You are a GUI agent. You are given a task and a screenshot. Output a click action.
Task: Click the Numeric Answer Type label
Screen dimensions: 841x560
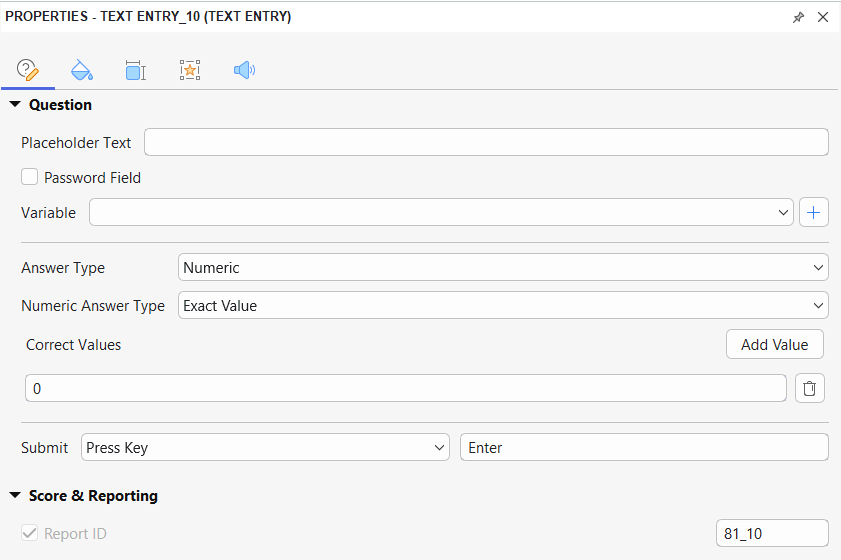pos(93,306)
